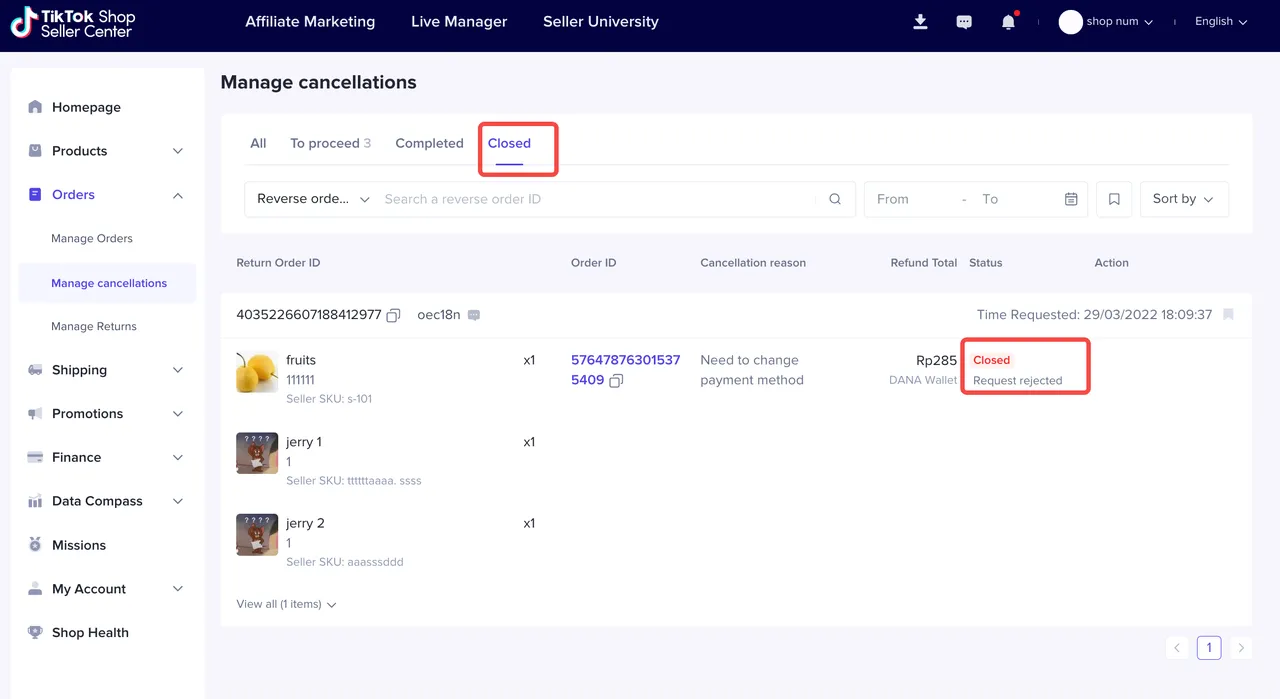Click the search magnifier icon
The width and height of the screenshot is (1280, 699).
(835, 199)
